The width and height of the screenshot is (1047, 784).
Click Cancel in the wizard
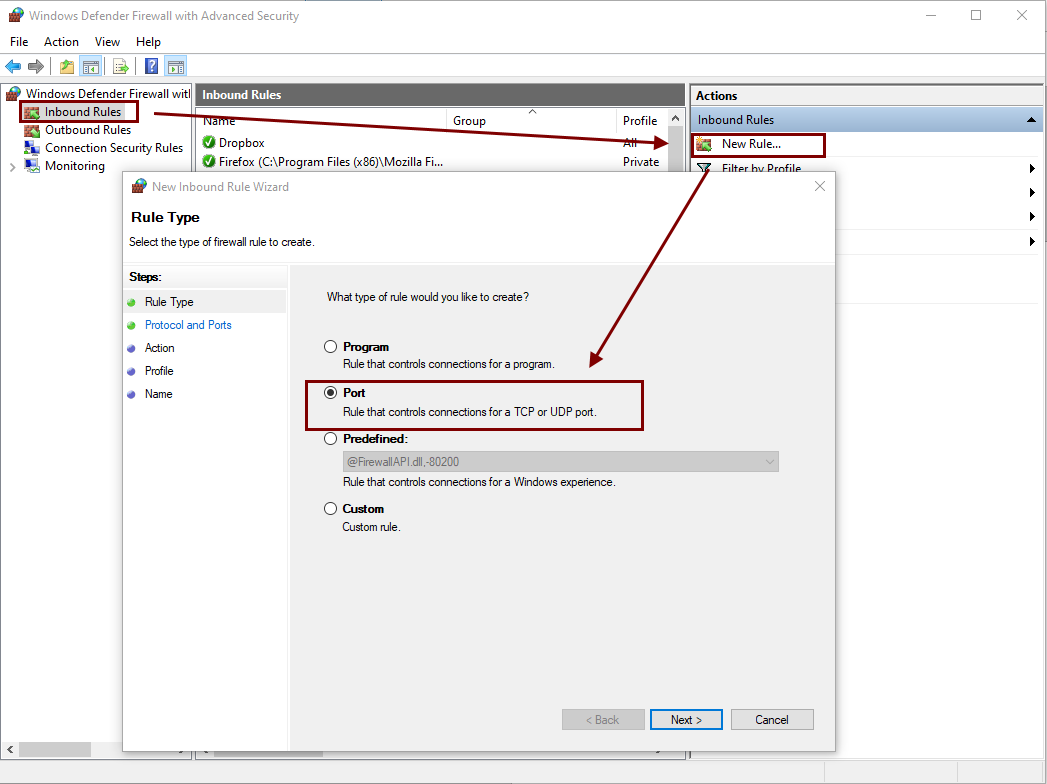click(x=771, y=720)
